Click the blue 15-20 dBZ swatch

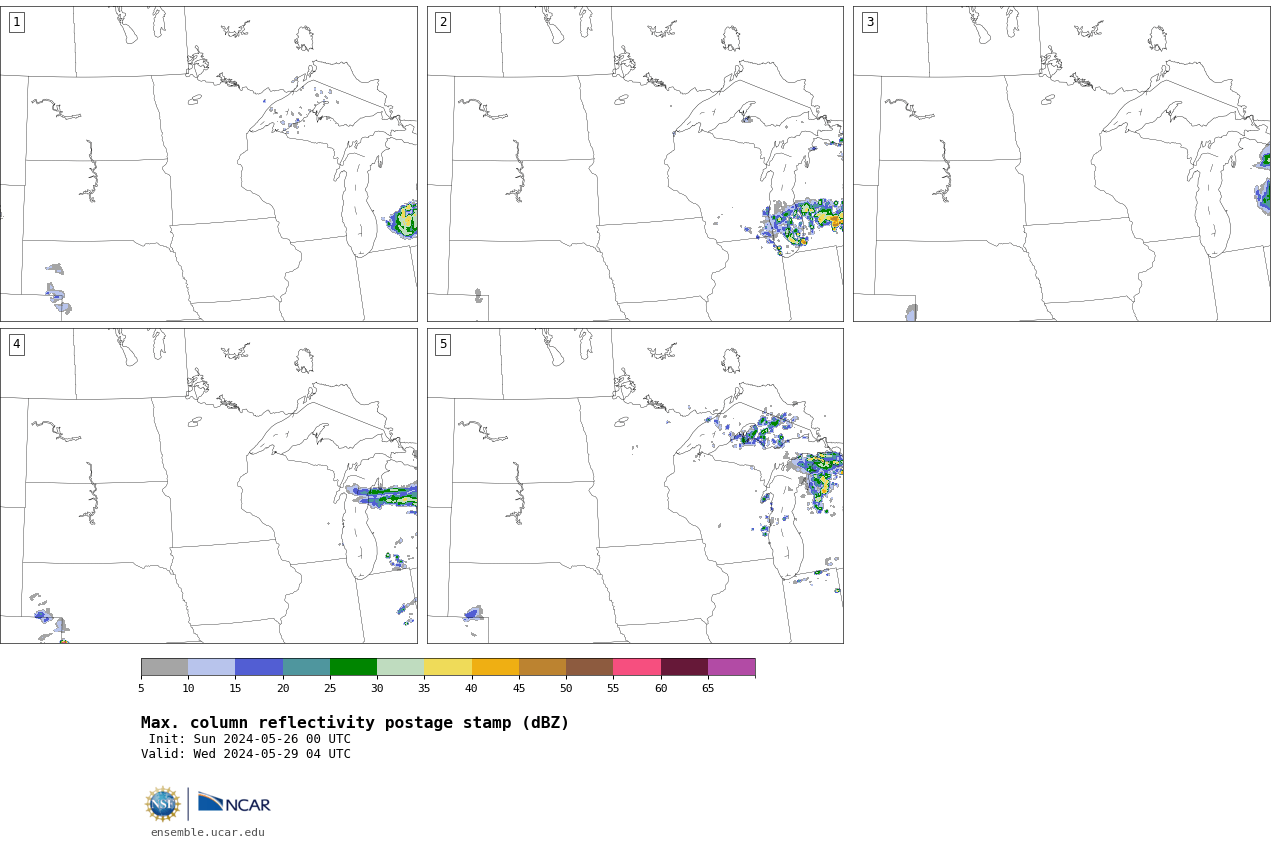pyautogui.click(x=259, y=667)
